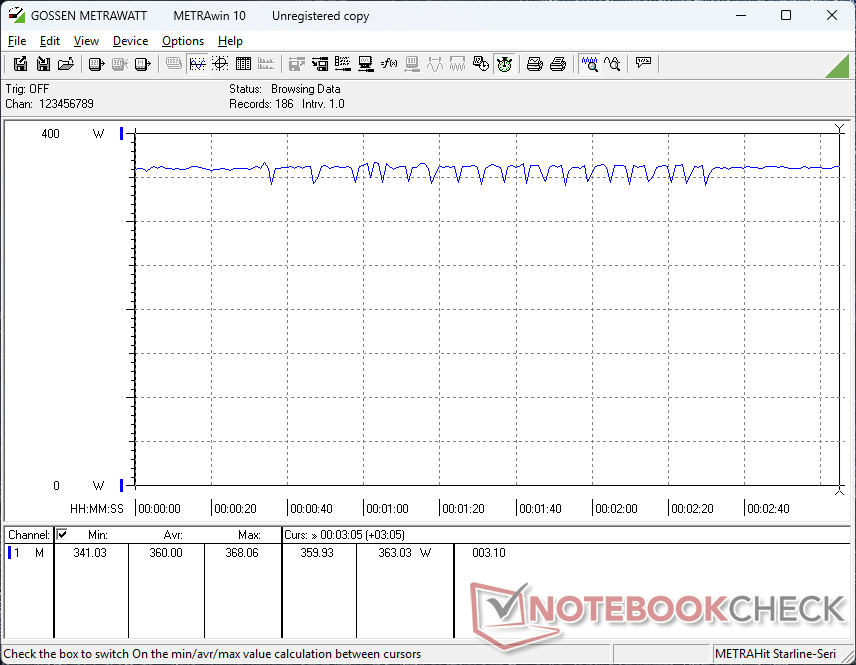Uncheck the min/avr/max cursor calculation checkbox
The height and width of the screenshot is (665, 856).
tap(62, 535)
